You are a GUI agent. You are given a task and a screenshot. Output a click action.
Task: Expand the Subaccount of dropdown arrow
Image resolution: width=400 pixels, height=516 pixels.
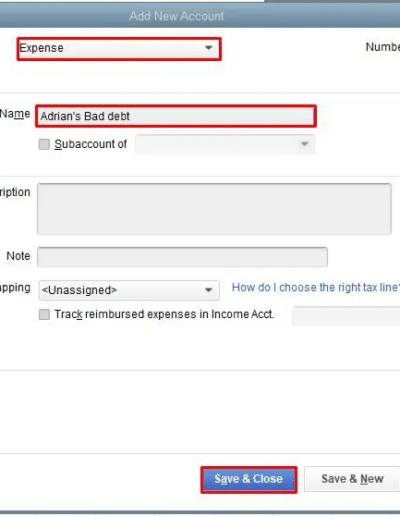pyautogui.click(x=304, y=144)
